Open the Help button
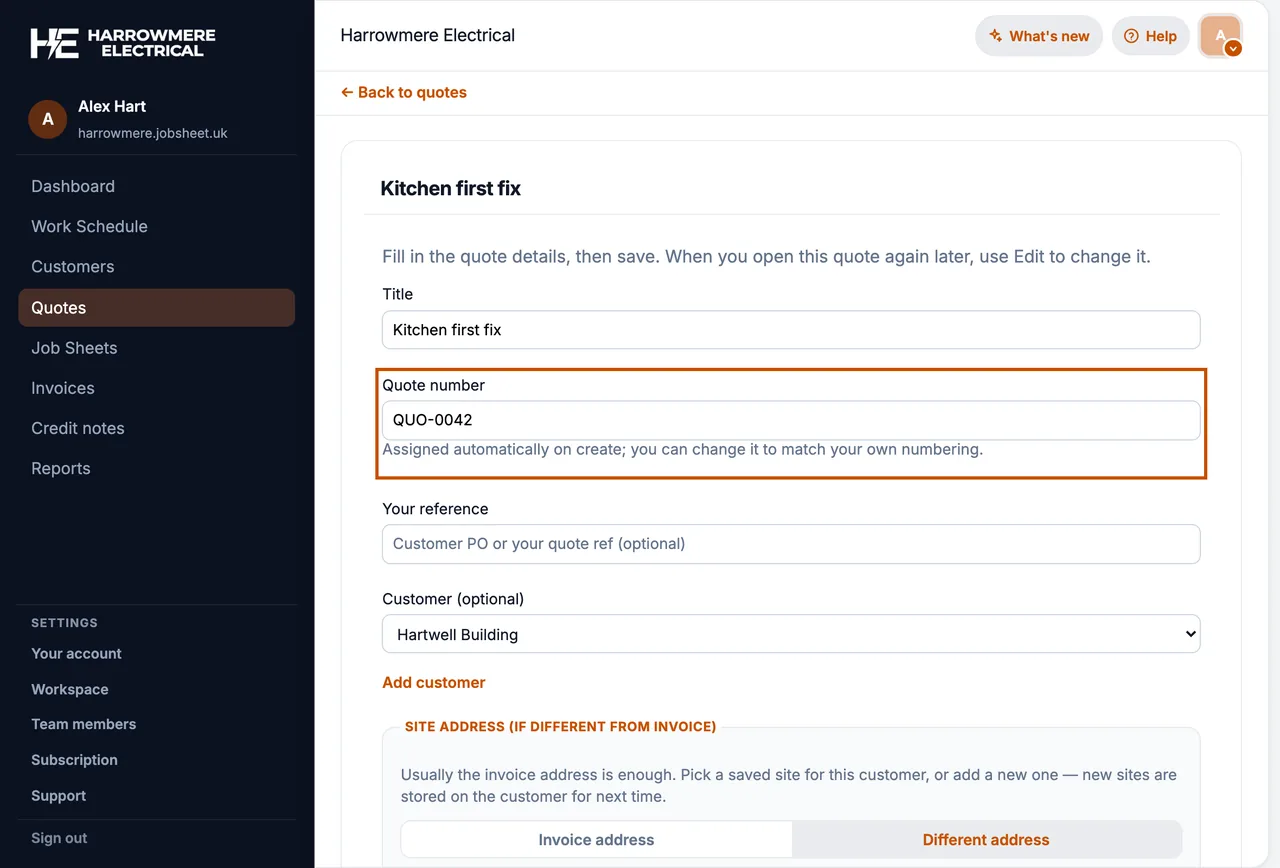This screenshot has width=1280, height=868. (1150, 36)
